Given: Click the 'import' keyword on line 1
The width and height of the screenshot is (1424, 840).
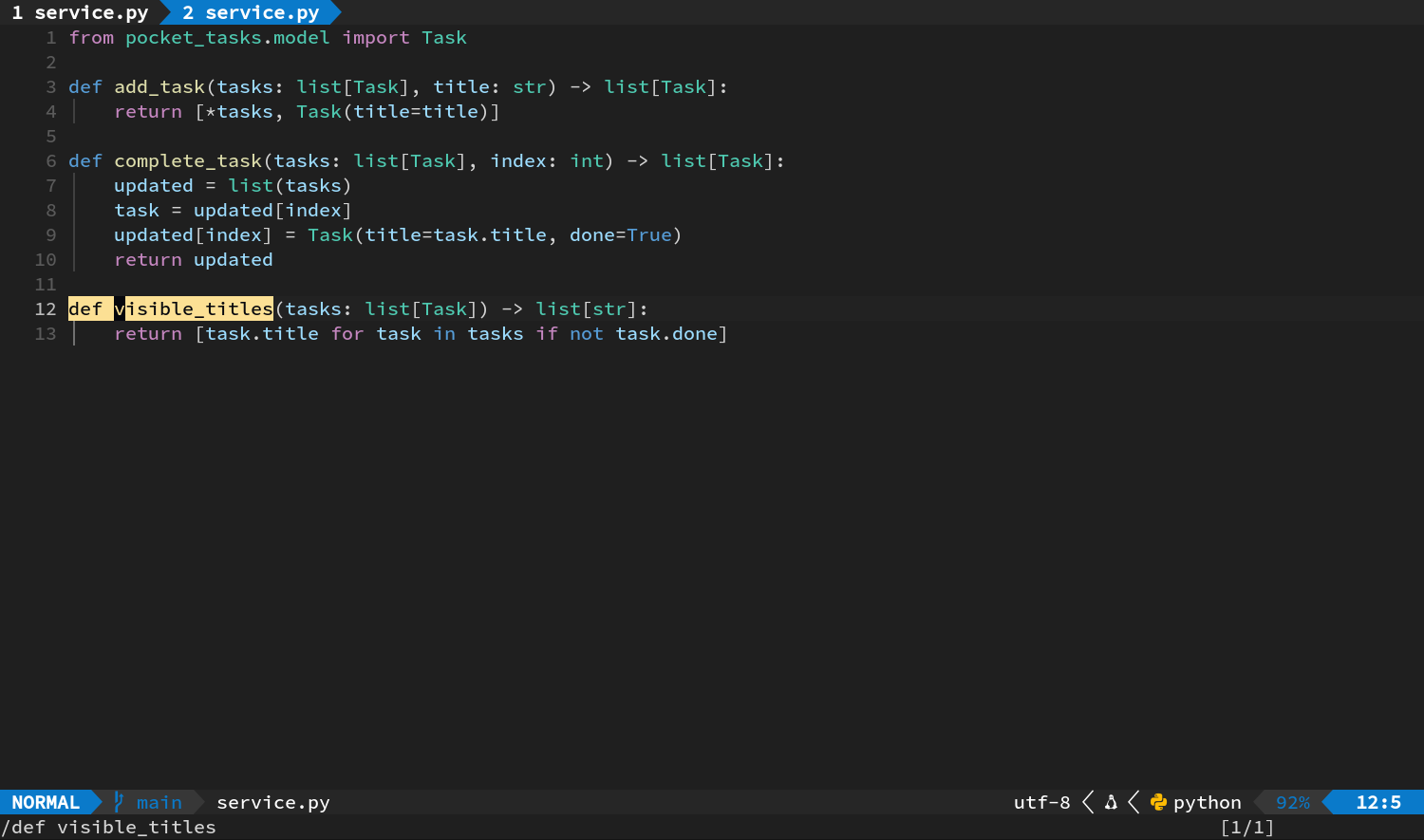Looking at the screenshot, I should tap(376, 38).
